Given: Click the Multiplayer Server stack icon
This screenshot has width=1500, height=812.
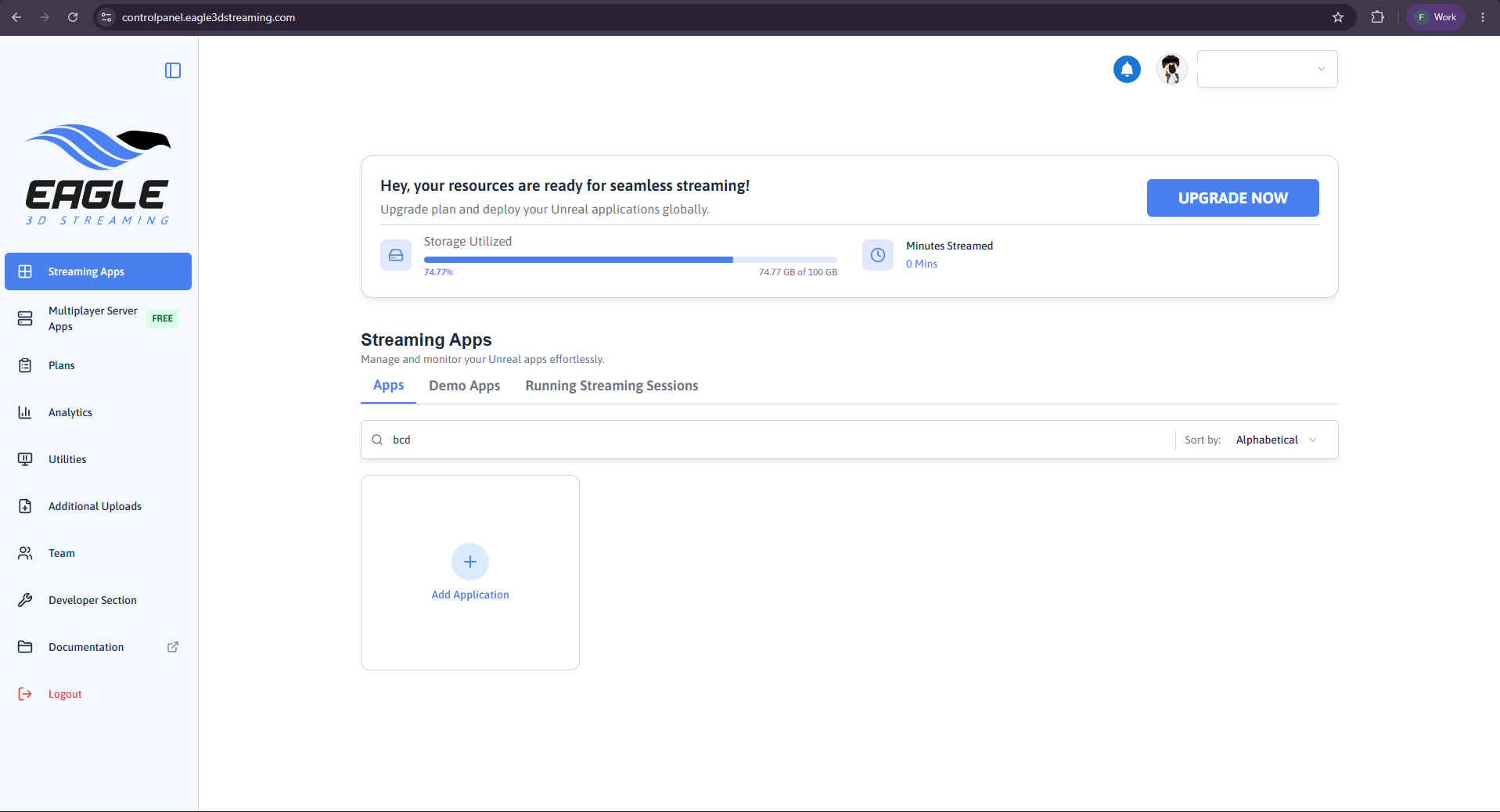Looking at the screenshot, I should point(25,318).
